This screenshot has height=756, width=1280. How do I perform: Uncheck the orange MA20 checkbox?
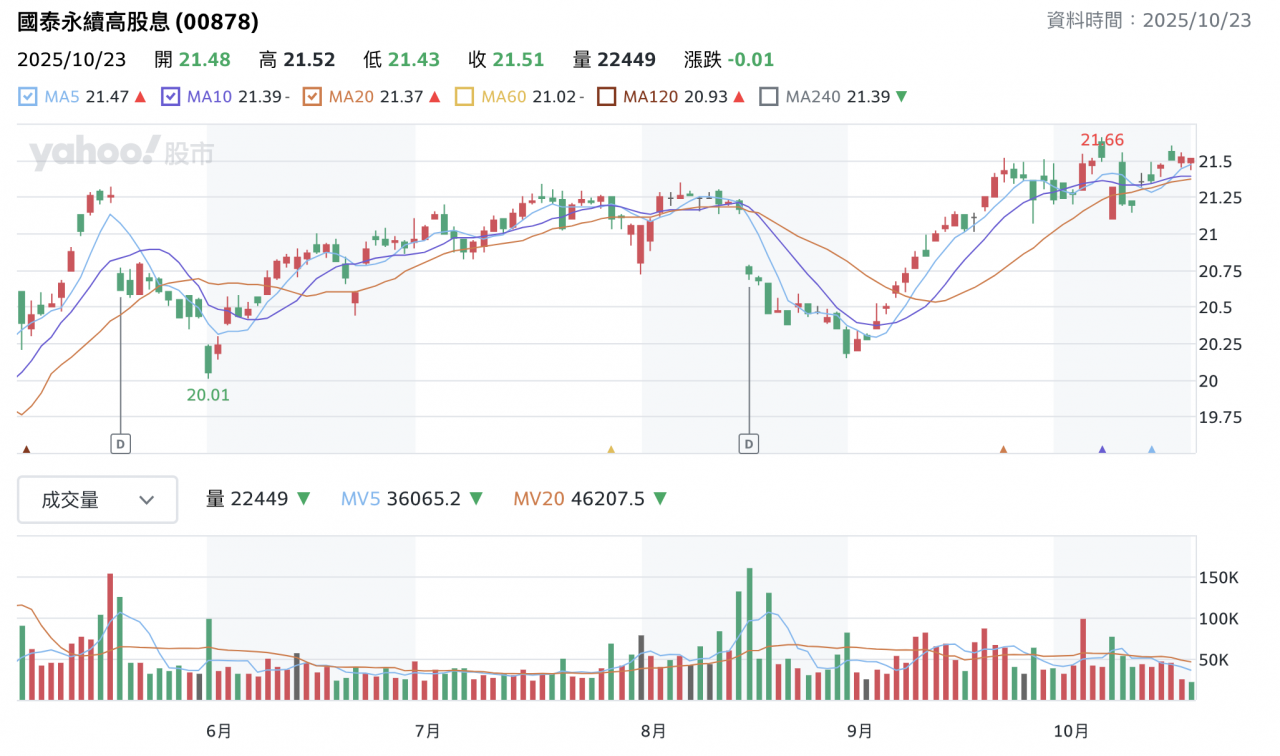(x=312, y=97)
